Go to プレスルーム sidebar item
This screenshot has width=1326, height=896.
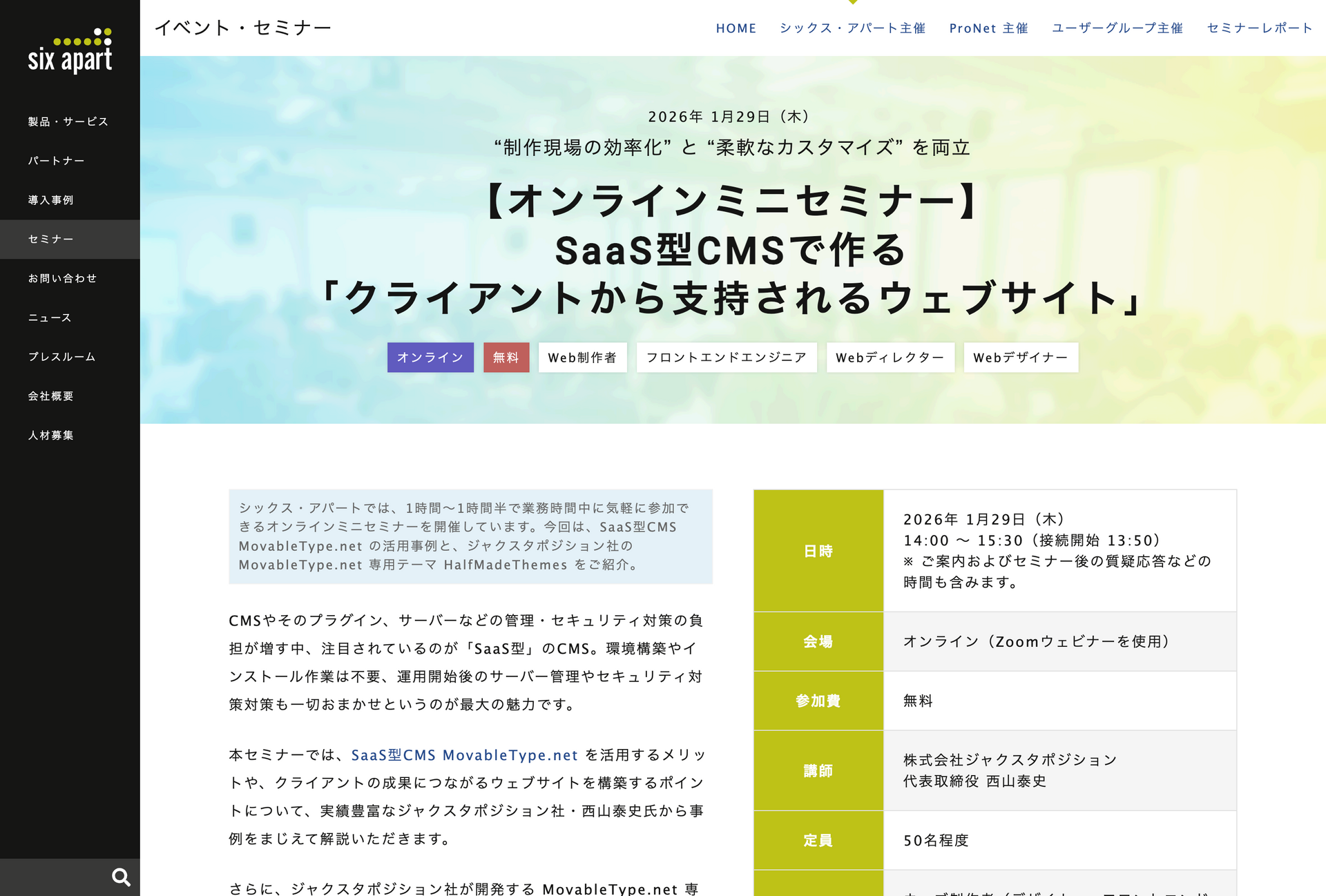[62, 357]
